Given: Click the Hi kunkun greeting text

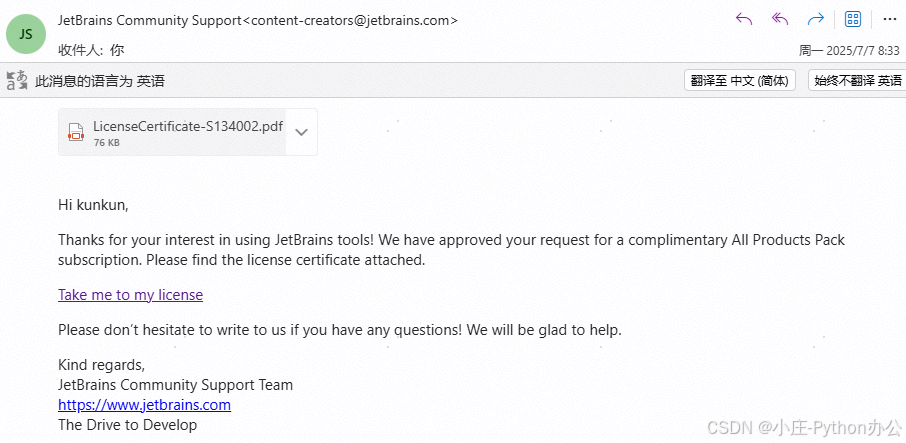Looking at the screenshot, I should 93,205.
